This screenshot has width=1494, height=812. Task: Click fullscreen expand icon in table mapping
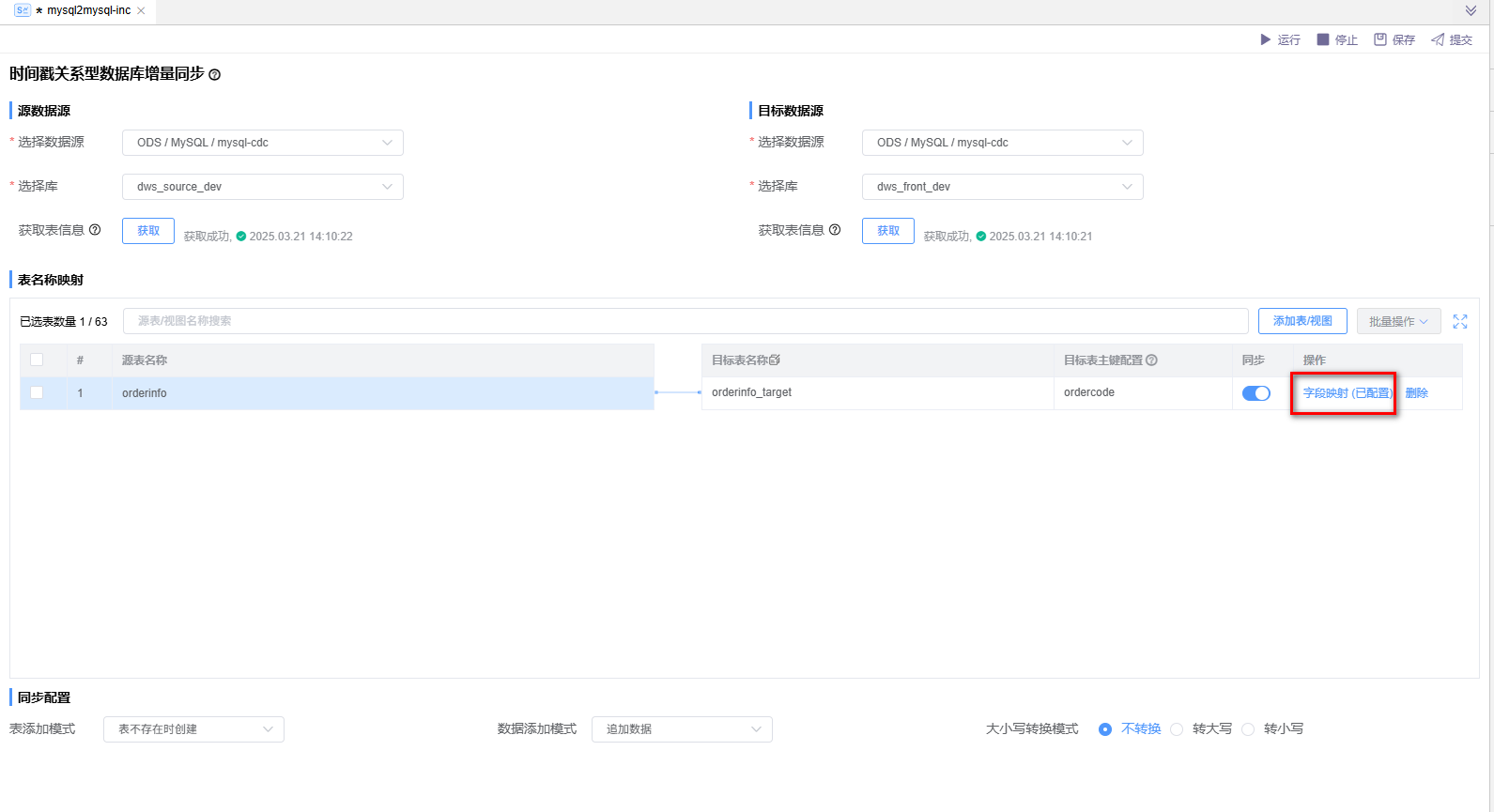coord(1460,321)
